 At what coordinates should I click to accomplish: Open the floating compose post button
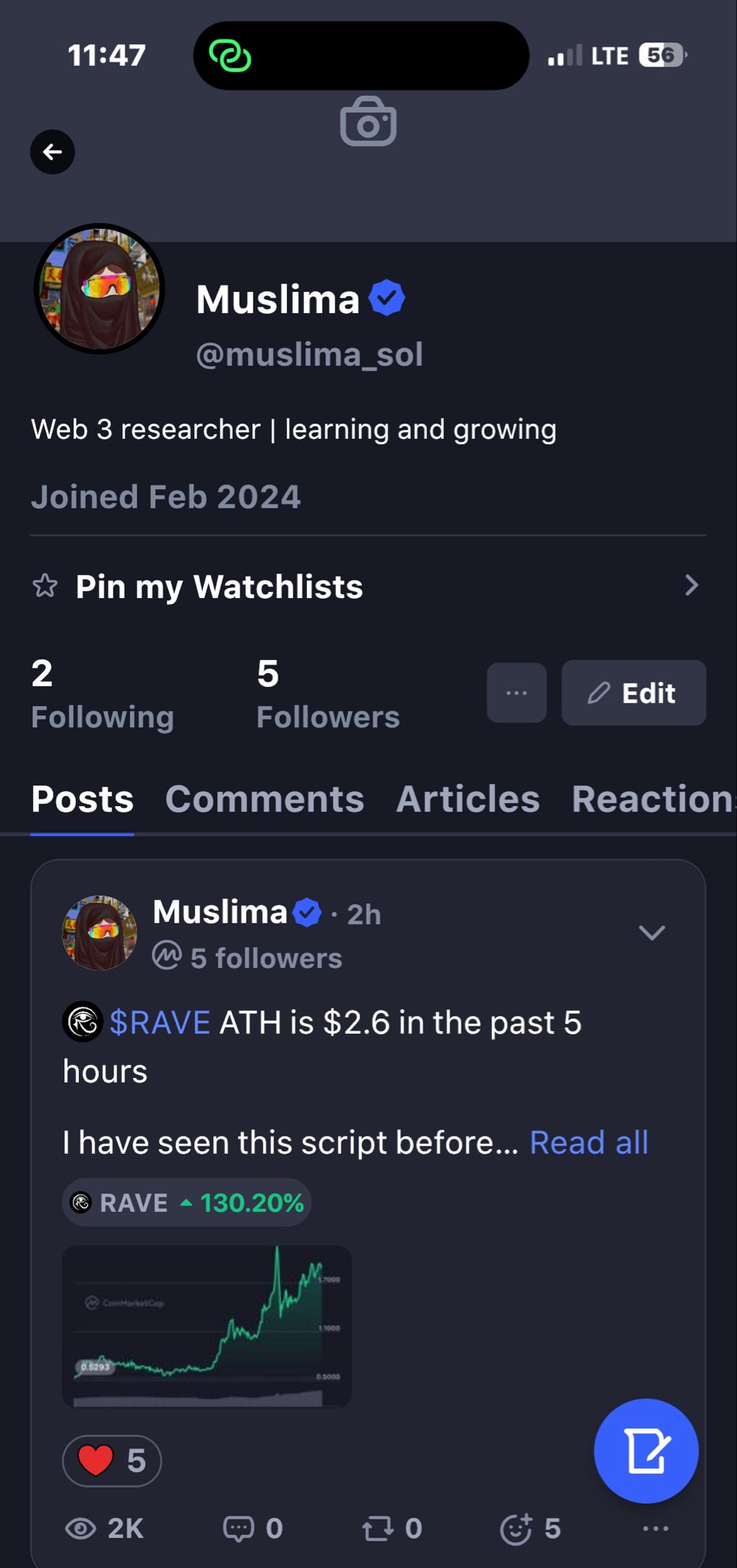pos(646,1451)
